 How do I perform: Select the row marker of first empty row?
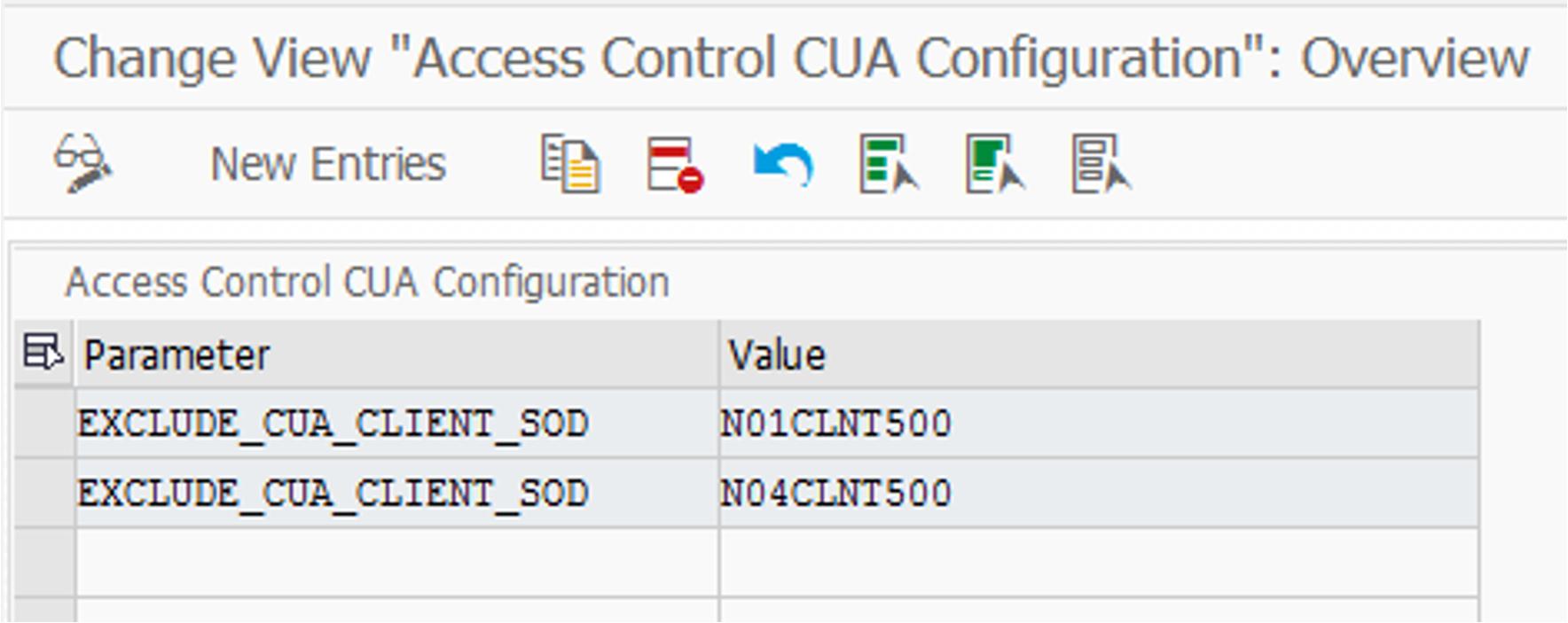click(44, 563)
